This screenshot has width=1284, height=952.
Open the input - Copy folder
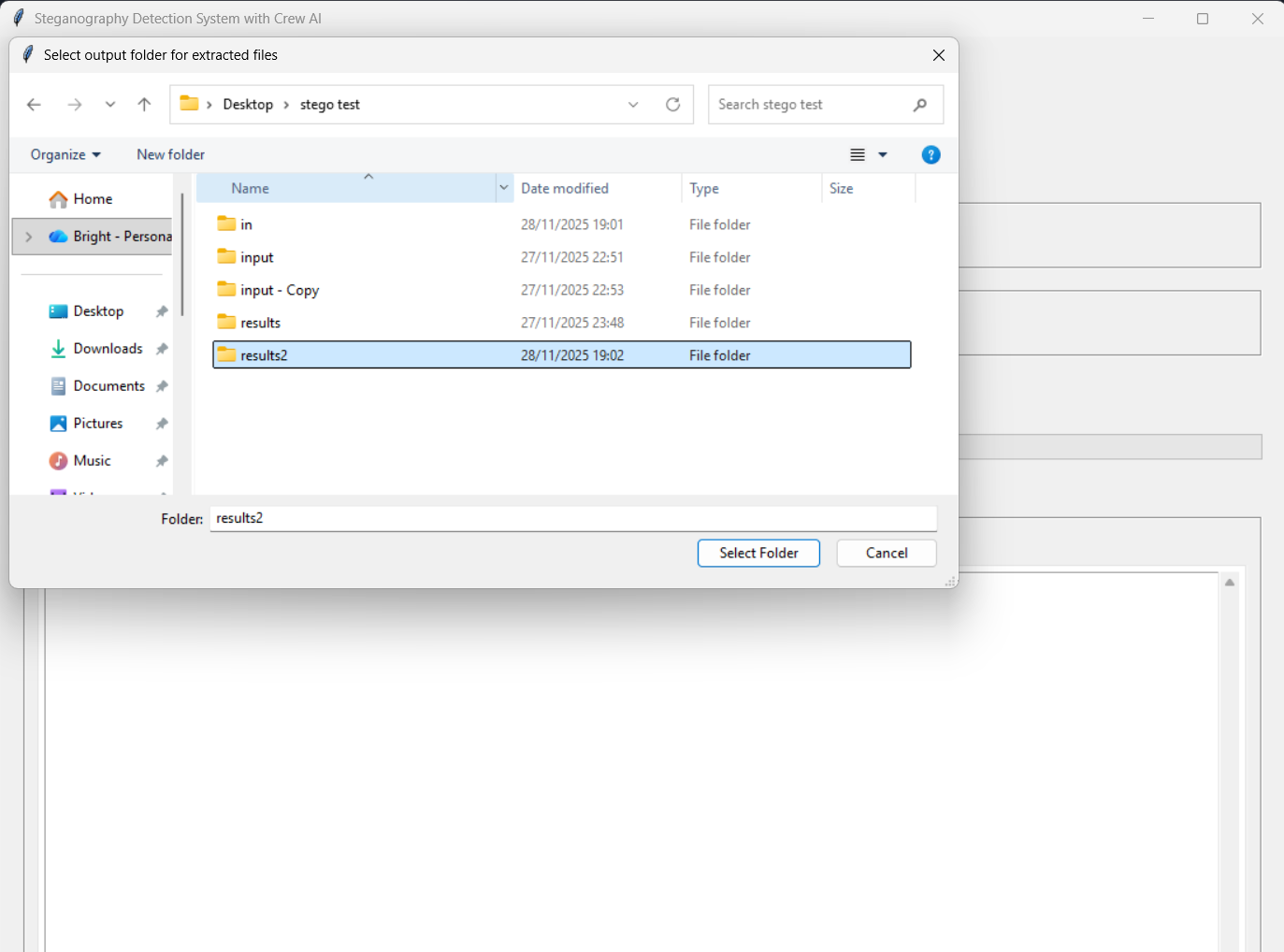(280, 290)
